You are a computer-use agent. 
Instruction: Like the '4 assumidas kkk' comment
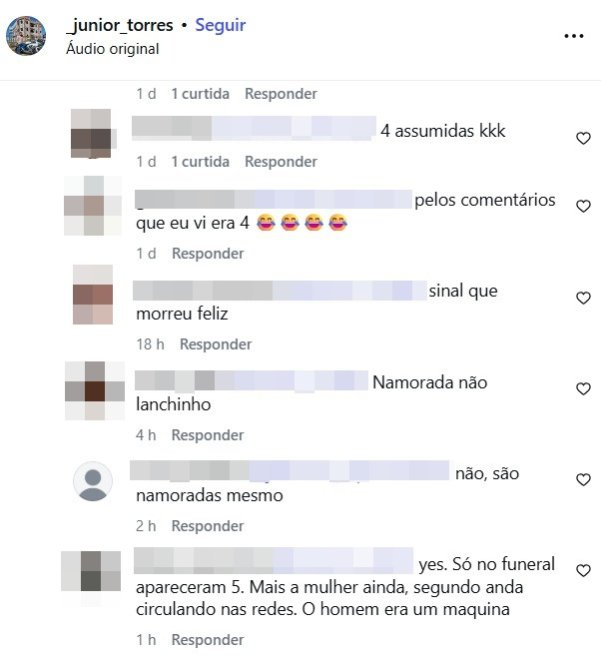[583, 138]
